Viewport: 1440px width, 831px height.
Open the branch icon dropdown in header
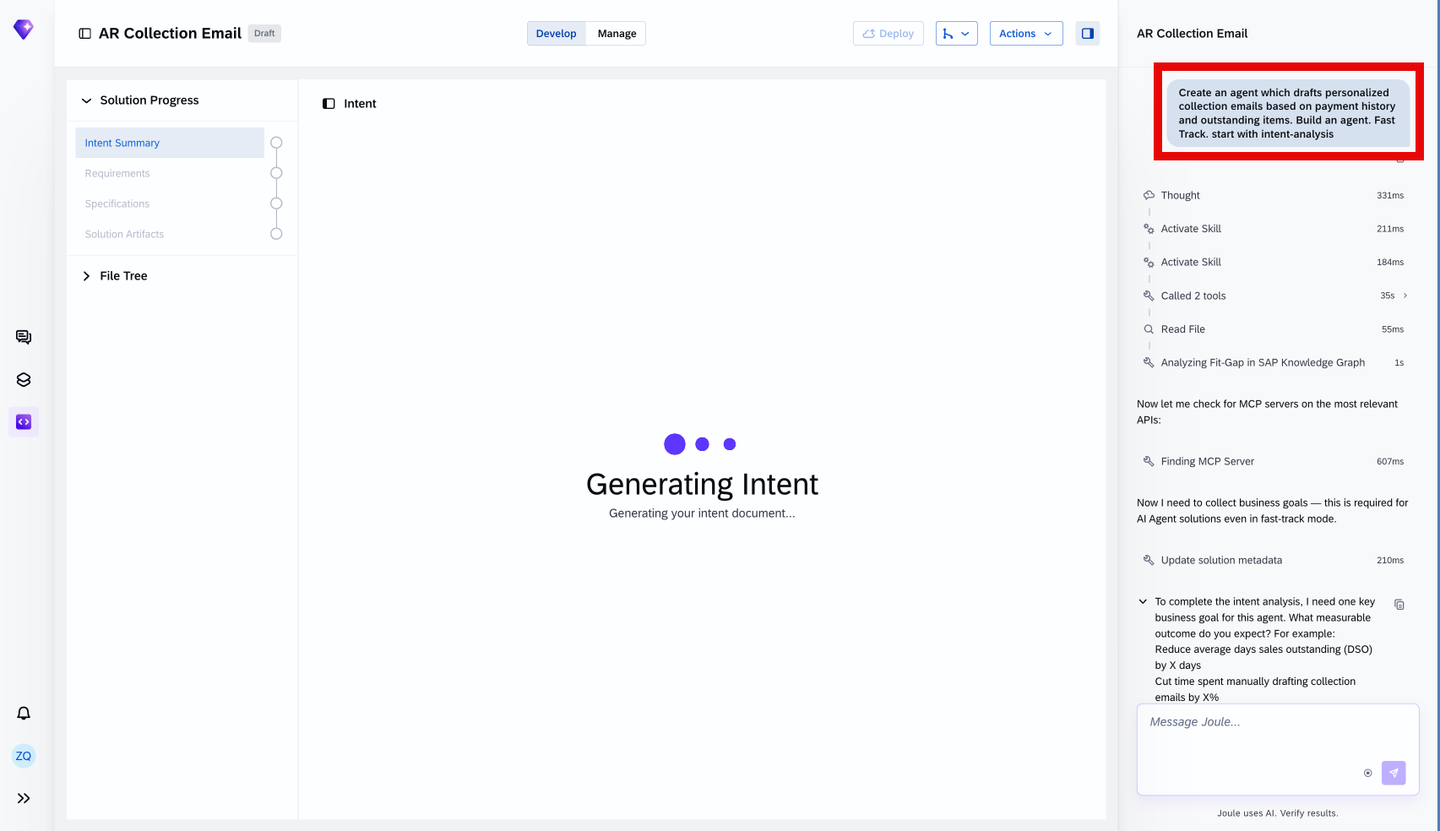click(956, 33)
